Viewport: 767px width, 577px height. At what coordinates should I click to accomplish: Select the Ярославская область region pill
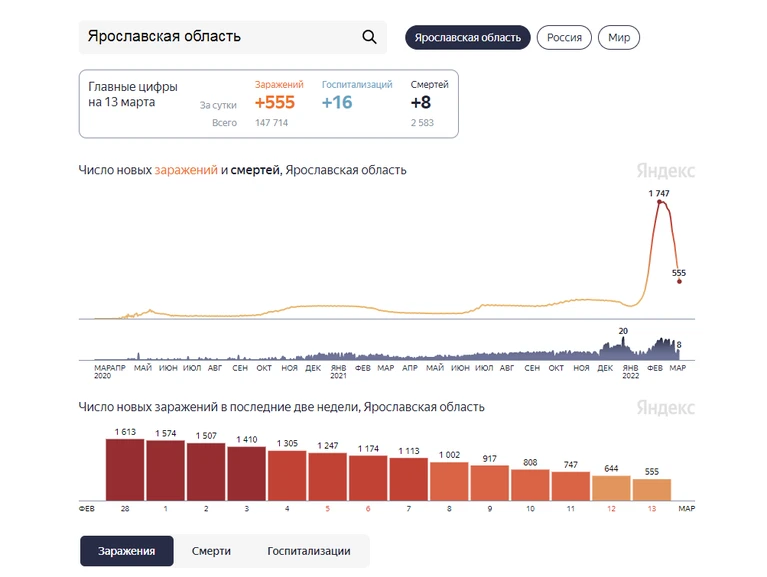[468, 38]
